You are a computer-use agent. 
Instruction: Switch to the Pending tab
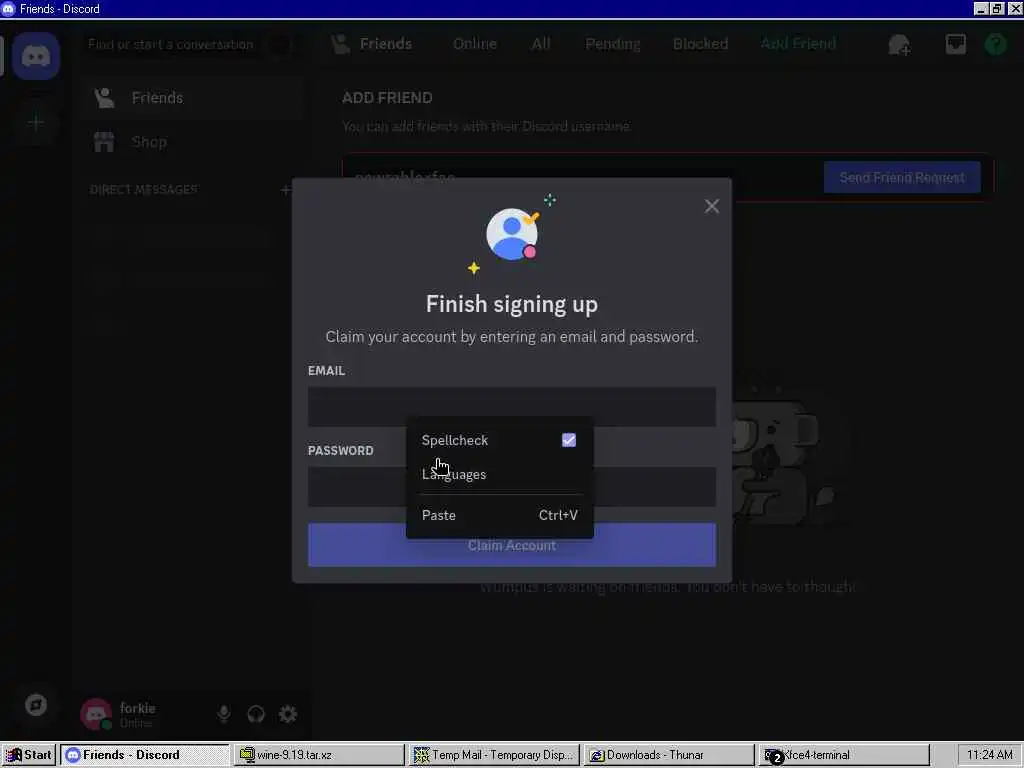tap(613, 44)
